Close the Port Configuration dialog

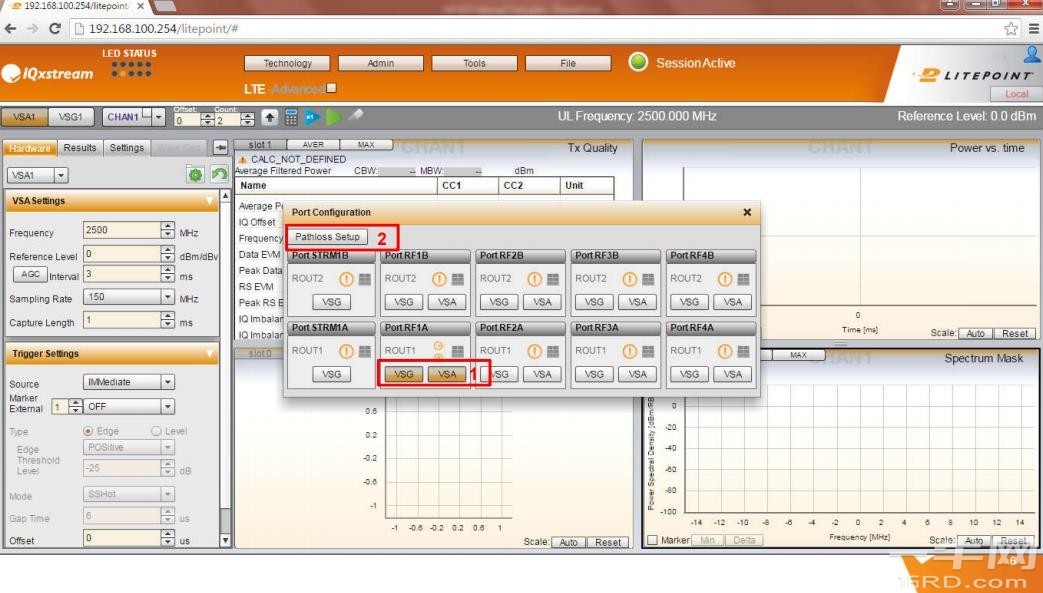pyautogui.click(x=747, y=213)
